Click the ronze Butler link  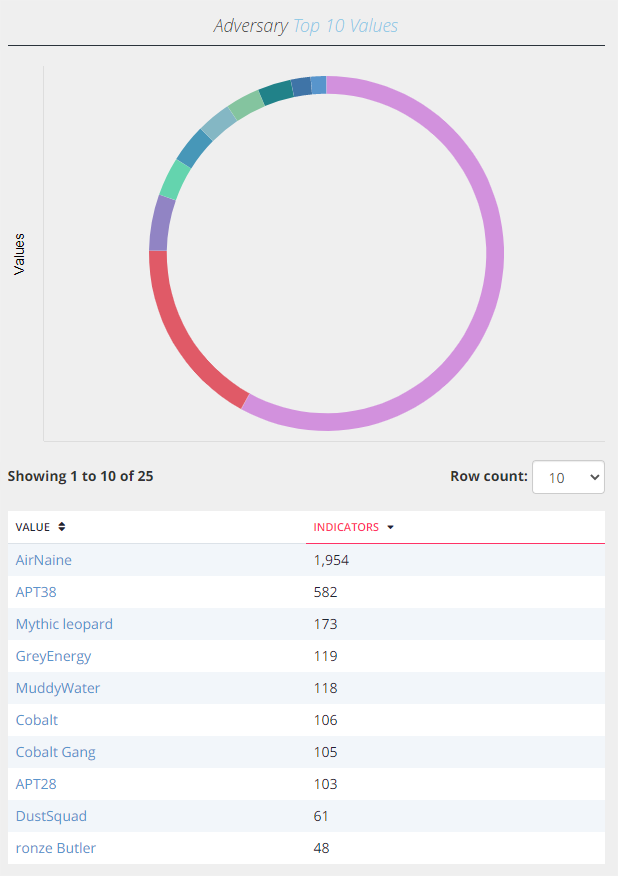[56, 848]
